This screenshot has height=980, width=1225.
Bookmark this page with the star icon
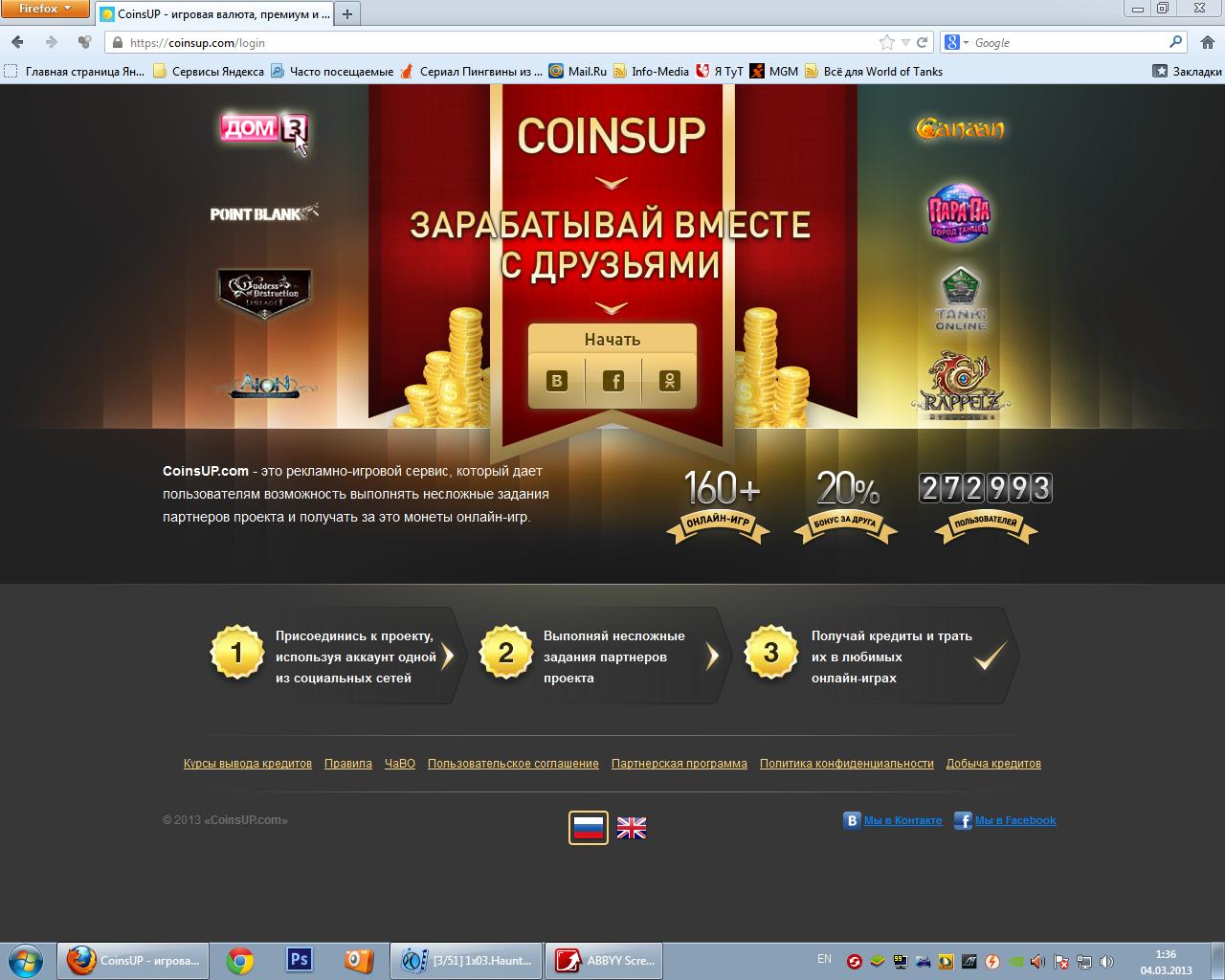coord(886,42)
